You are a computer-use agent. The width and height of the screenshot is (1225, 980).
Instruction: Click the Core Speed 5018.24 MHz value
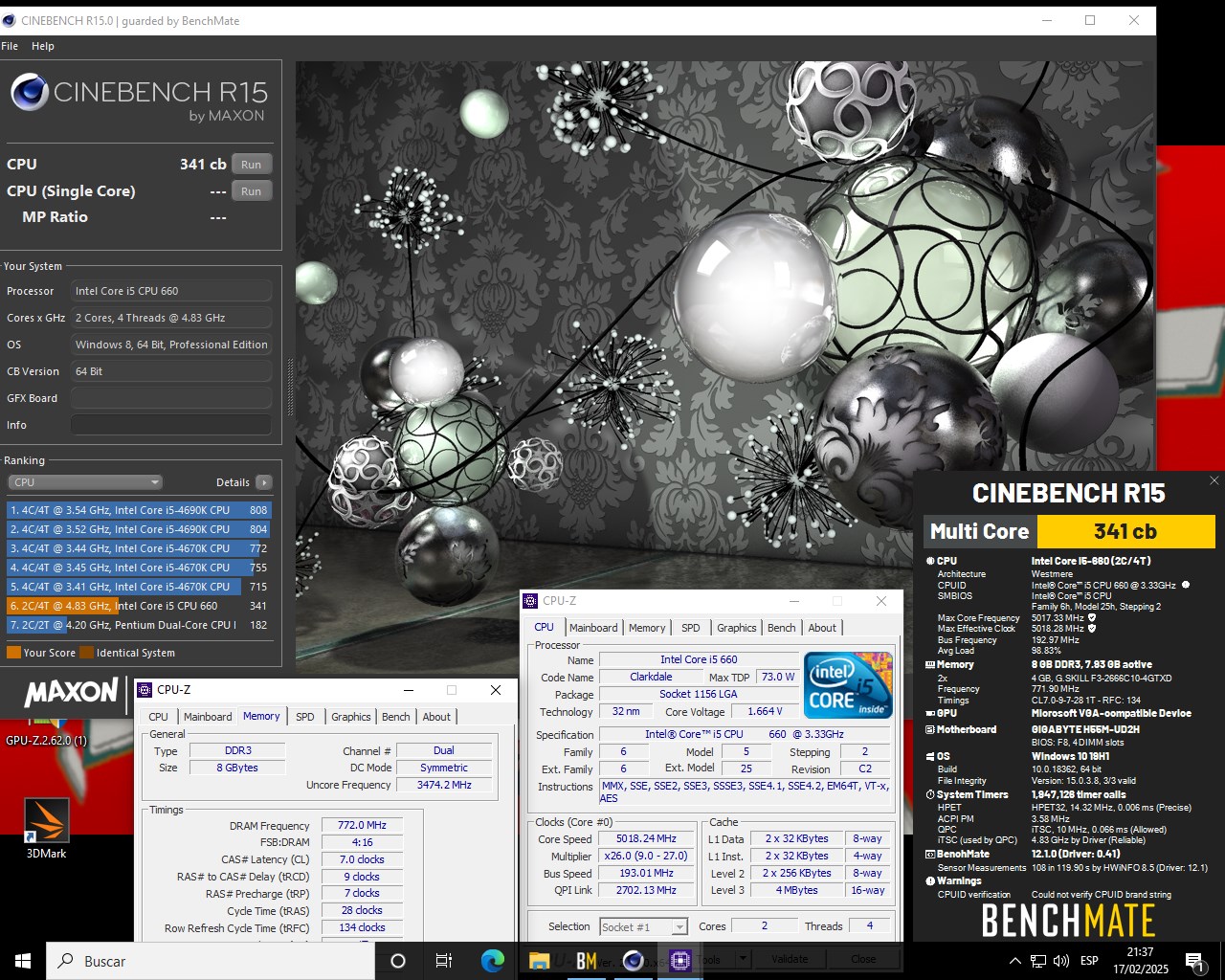[x=646, y=838]
